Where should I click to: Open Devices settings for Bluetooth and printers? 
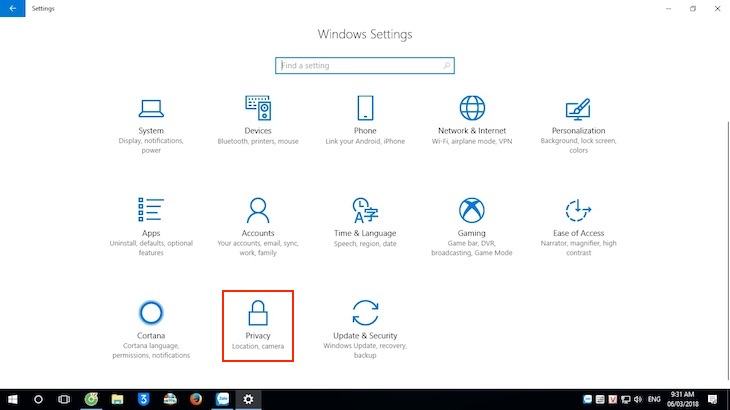(x=258, y=121)
